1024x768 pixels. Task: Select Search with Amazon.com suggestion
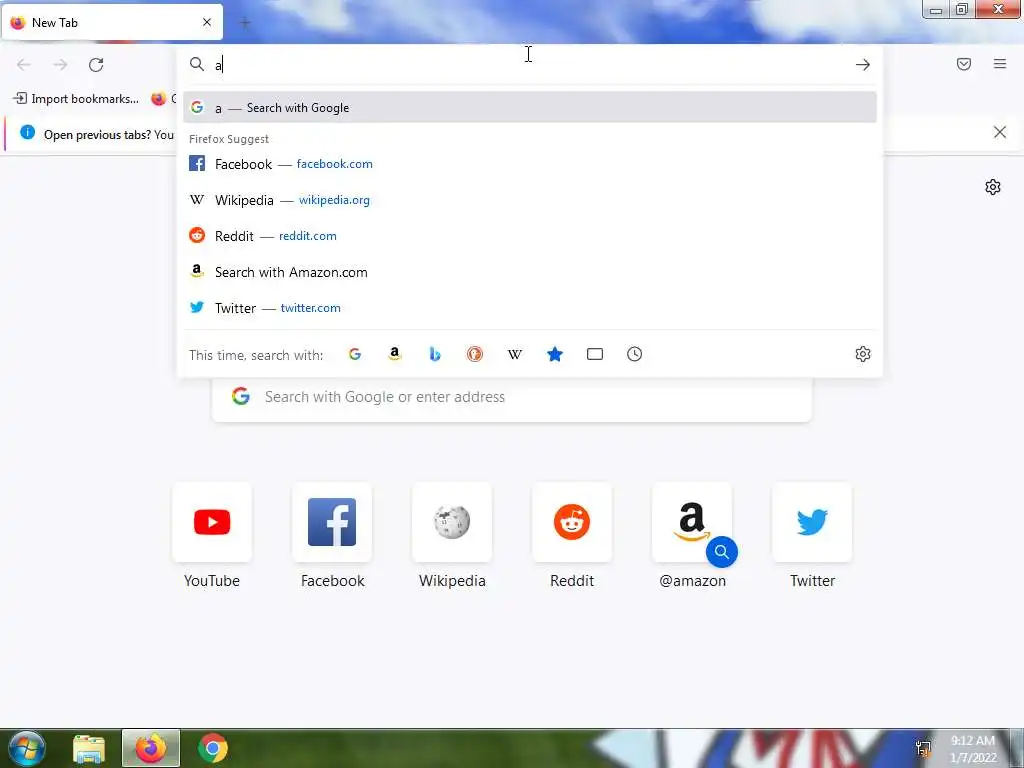click(x=530, y=272)
